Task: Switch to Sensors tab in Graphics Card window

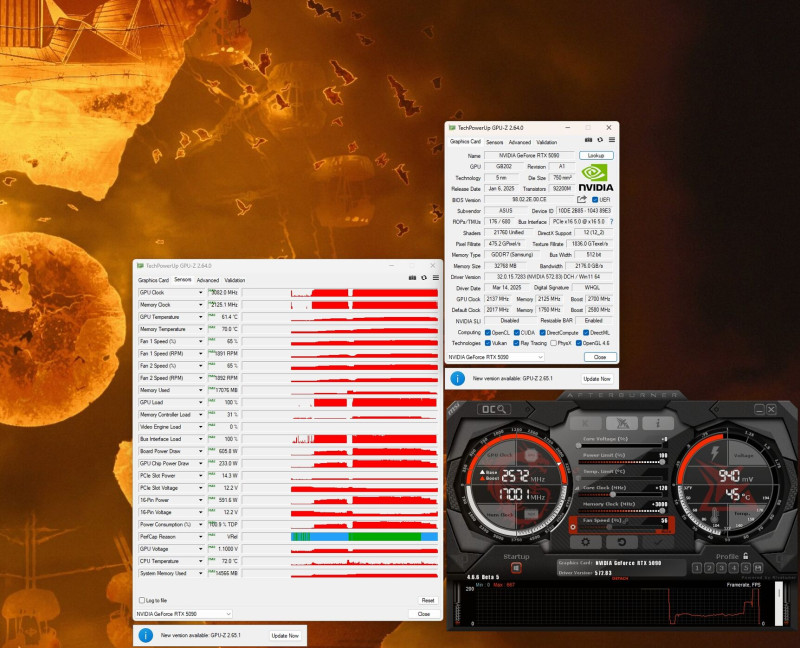Action: [494, 142]
